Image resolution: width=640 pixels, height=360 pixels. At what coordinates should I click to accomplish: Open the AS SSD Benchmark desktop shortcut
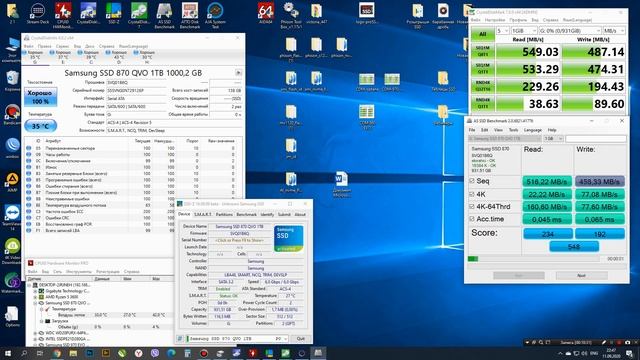164,15
